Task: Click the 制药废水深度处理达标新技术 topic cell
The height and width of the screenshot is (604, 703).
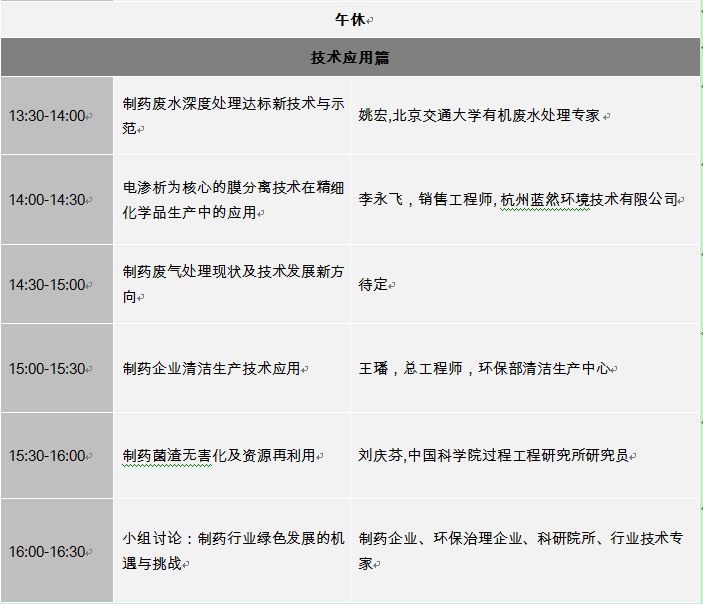Action: [x=232, y=115]
